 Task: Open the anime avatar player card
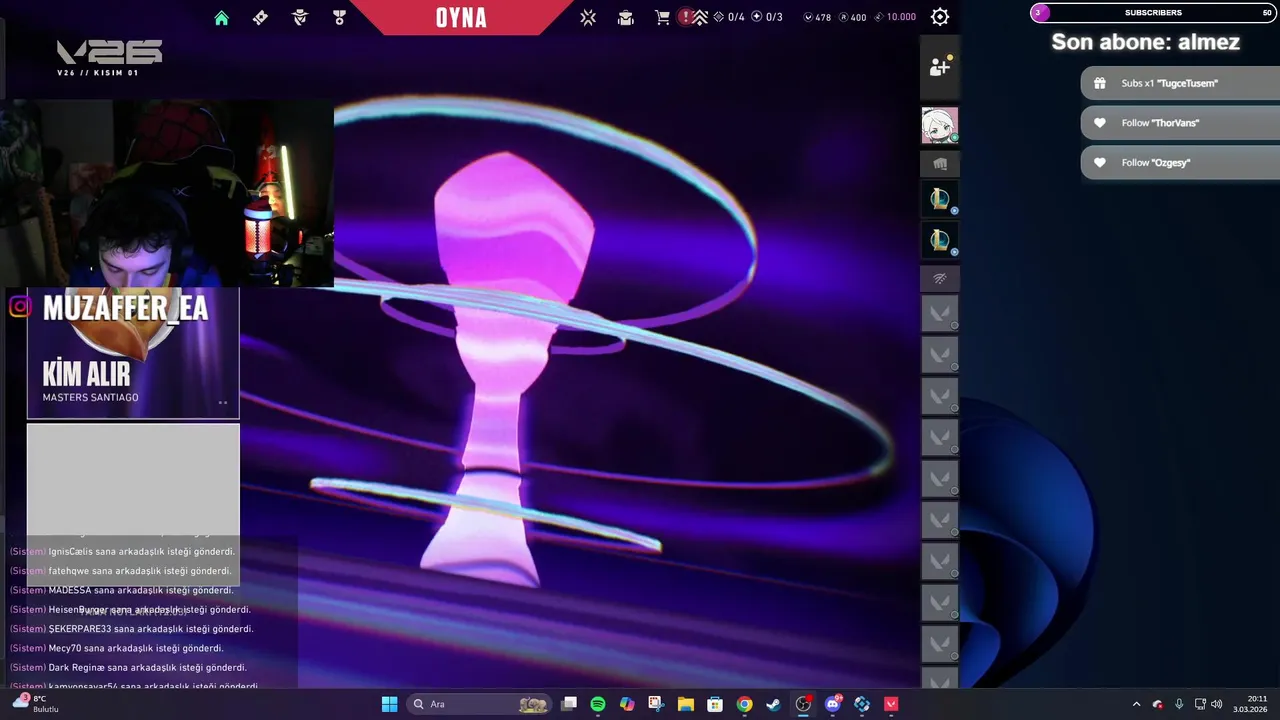pos(940,126)
